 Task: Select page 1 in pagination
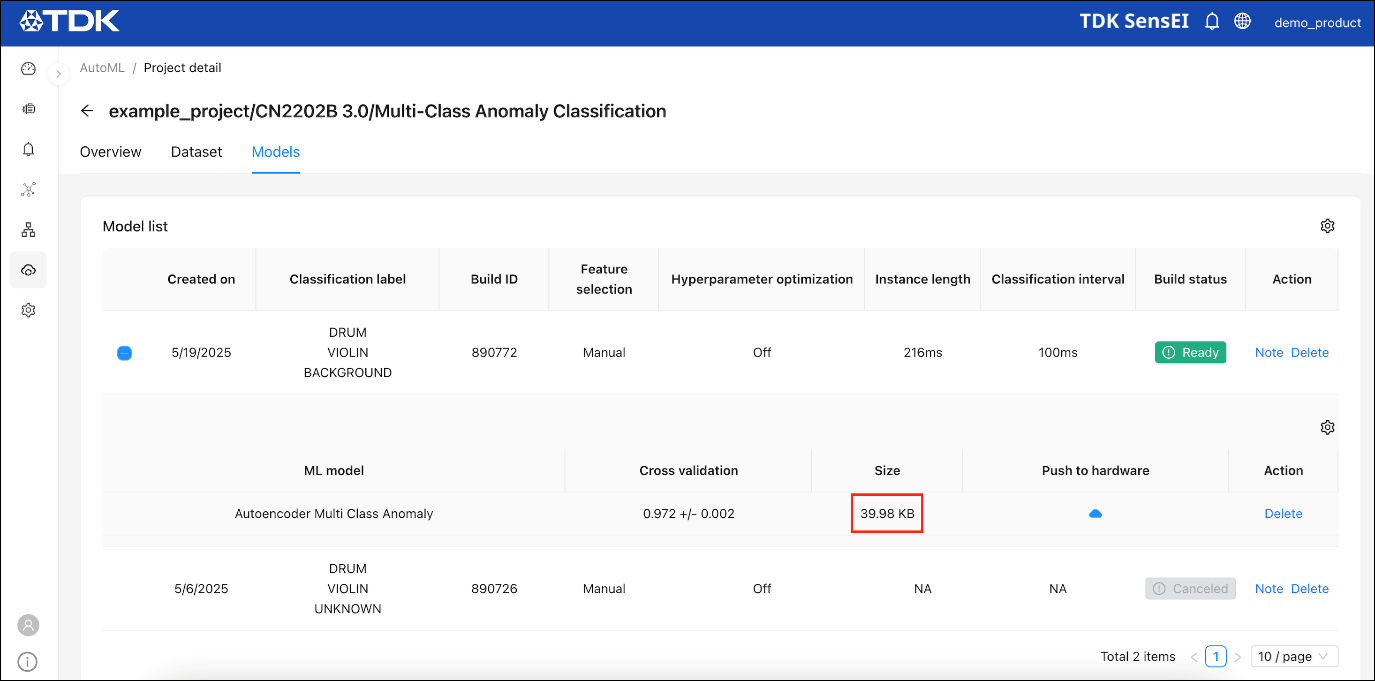1216,657
